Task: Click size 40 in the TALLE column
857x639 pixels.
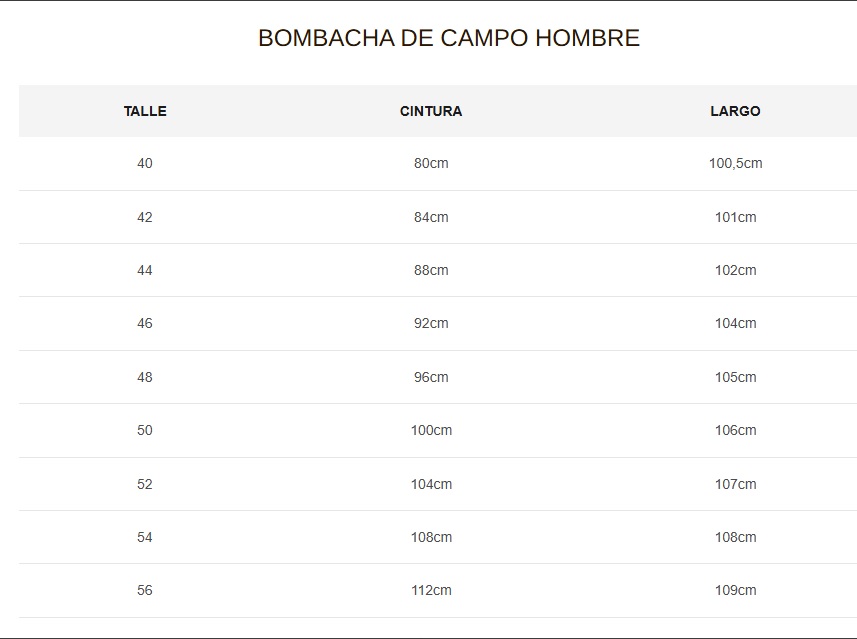Action: 145,163
